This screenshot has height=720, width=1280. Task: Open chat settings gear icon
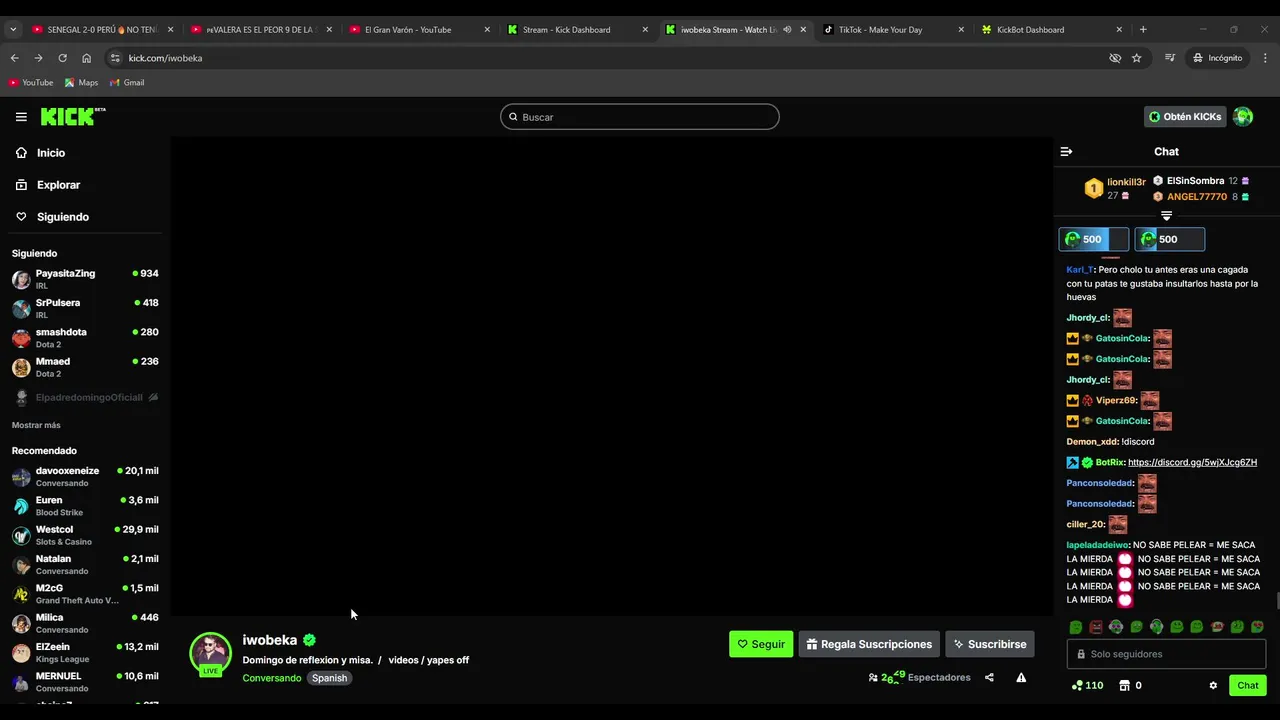(1213, 685)
